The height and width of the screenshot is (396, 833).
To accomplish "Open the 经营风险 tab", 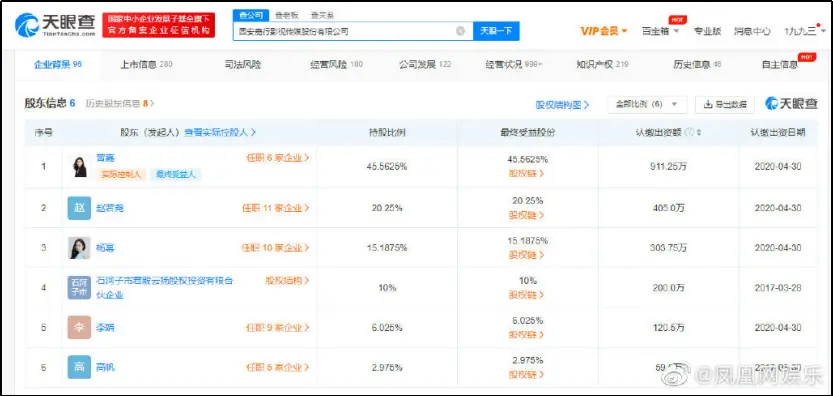I will pyautogui.click(x=336, y=65).
